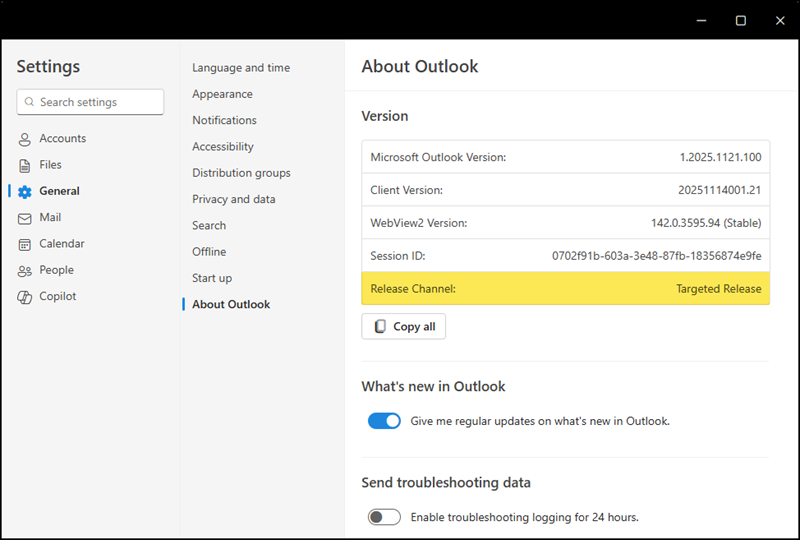Click WebView2 Version value 142.0.3595.94 (Stable)
Viewport: 800px width, 540px height.
pos(706,223)
